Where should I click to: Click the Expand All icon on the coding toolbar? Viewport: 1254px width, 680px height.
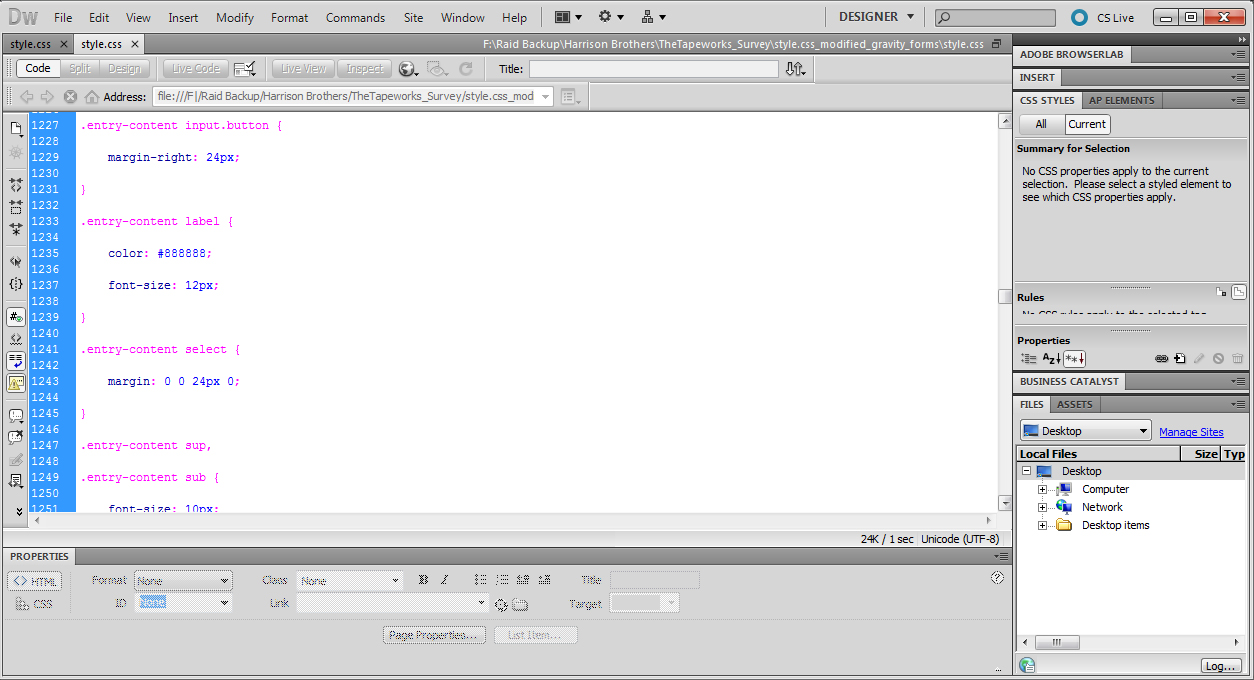coord(16,229)
